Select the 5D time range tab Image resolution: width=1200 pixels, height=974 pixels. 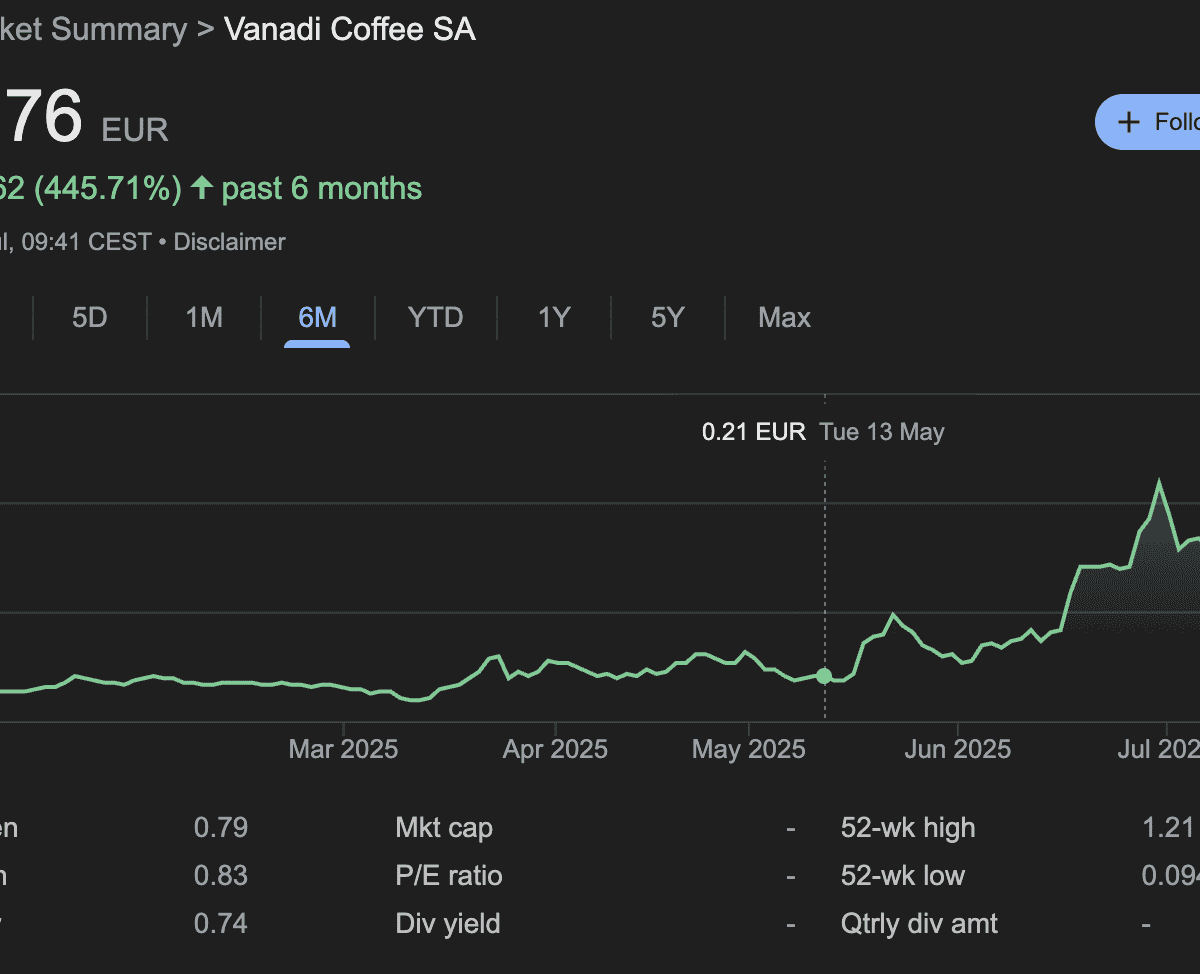point(90,318)
